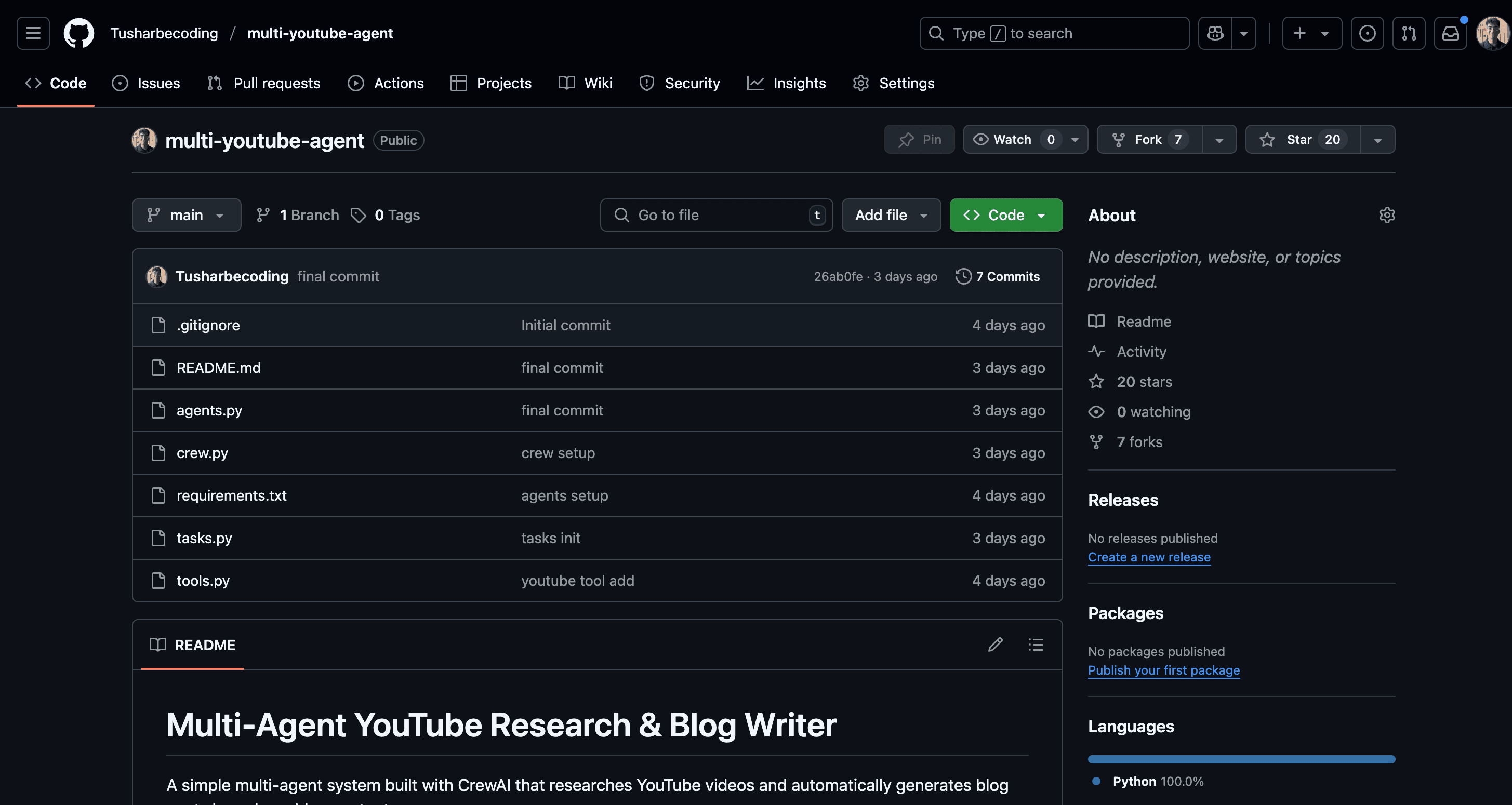
Task: Open 'youtube tool add' commit message
Action: (x=578, y=581)
